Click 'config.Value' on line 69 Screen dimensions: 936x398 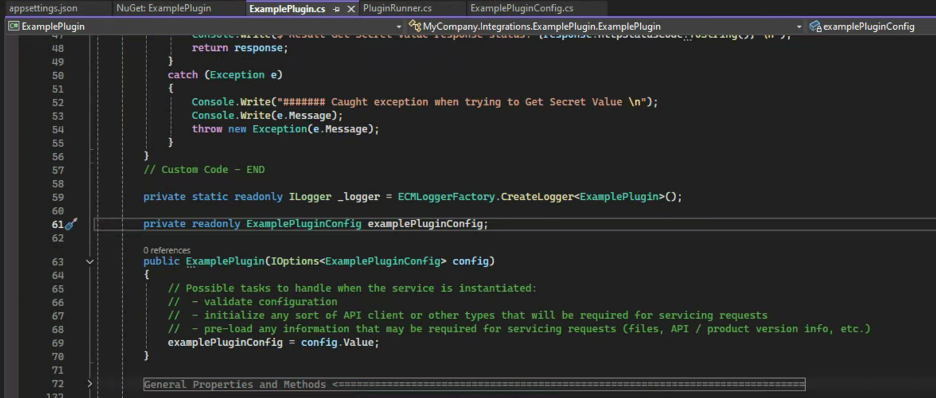tap(337, 343)
